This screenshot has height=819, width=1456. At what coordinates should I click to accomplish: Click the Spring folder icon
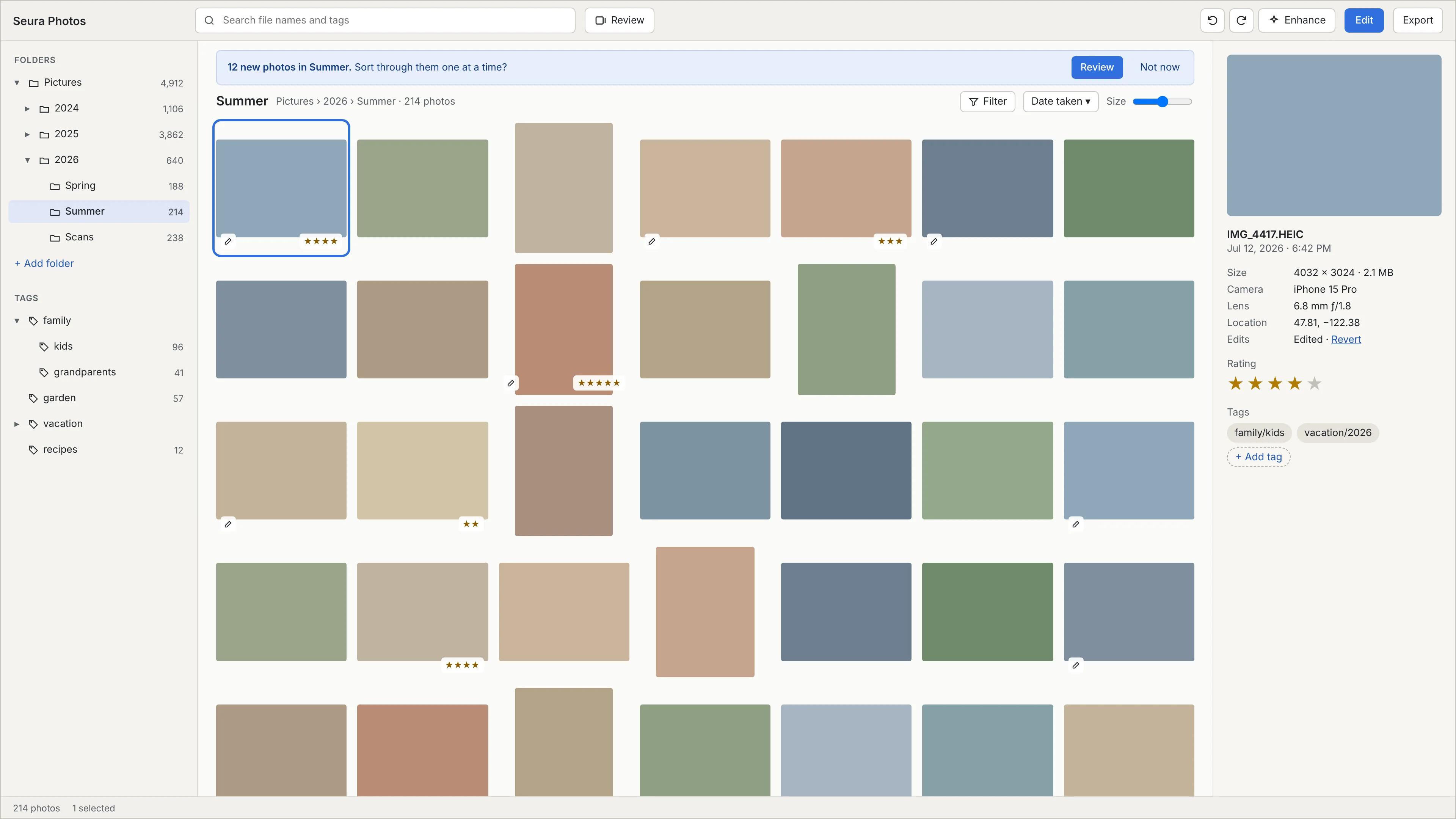[x=55, y=187]
